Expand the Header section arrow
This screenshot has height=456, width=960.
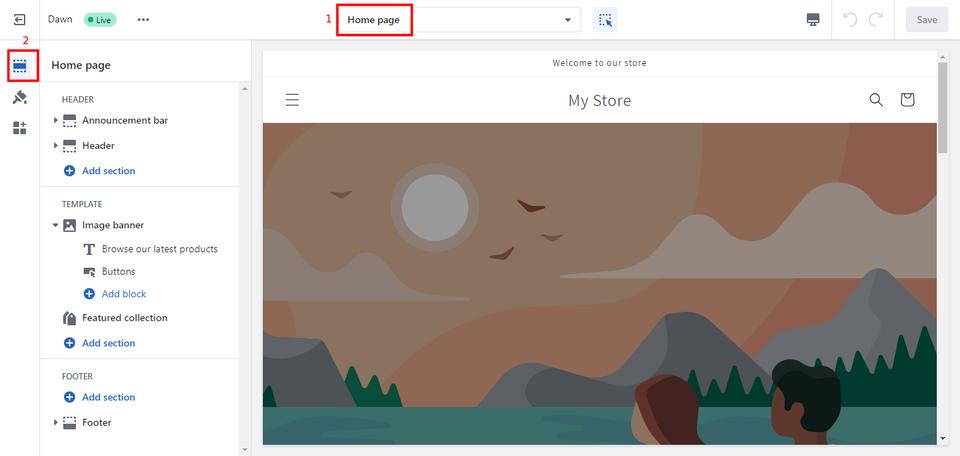point(56,146)
